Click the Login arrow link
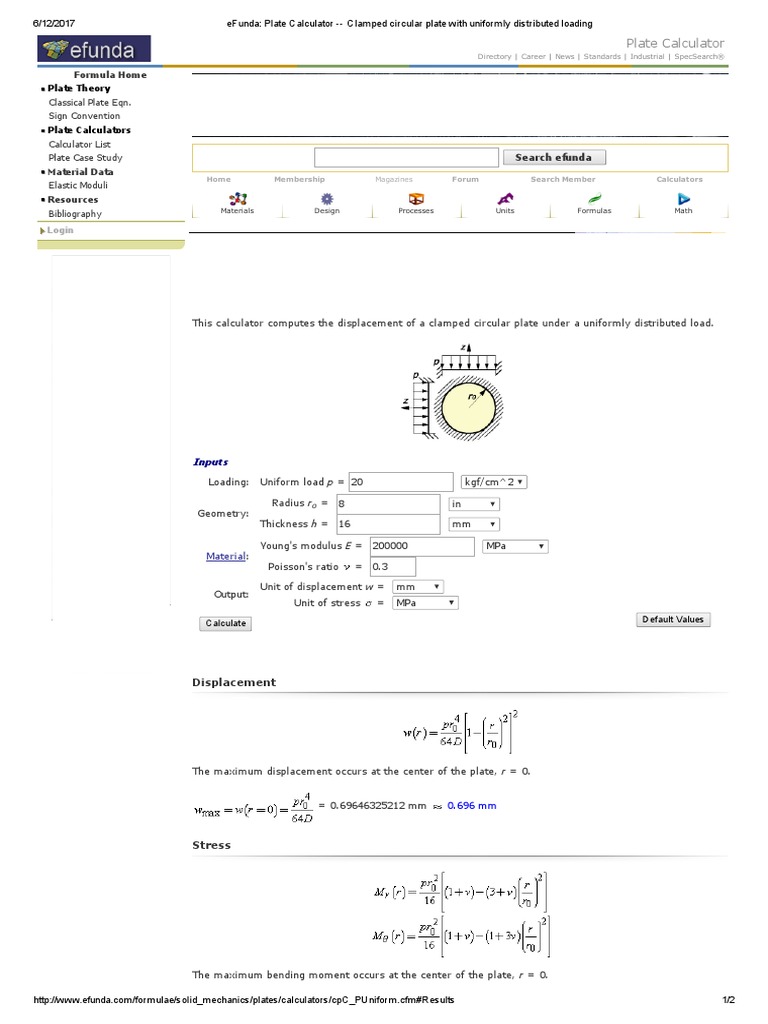The width and height of the screenshot is (768, 1024). click(57, 231)
